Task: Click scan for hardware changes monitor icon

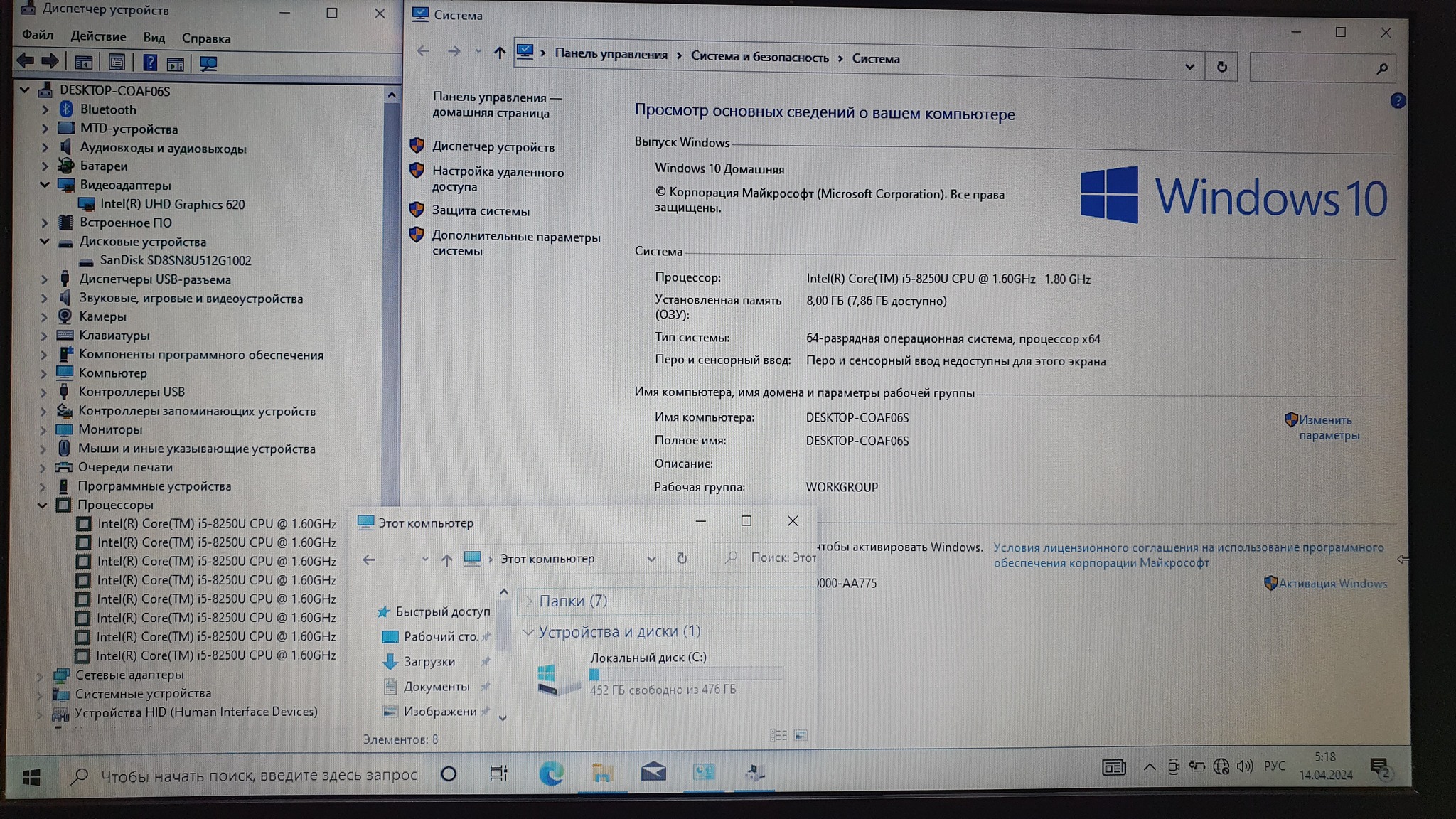Action: point(208,63)
